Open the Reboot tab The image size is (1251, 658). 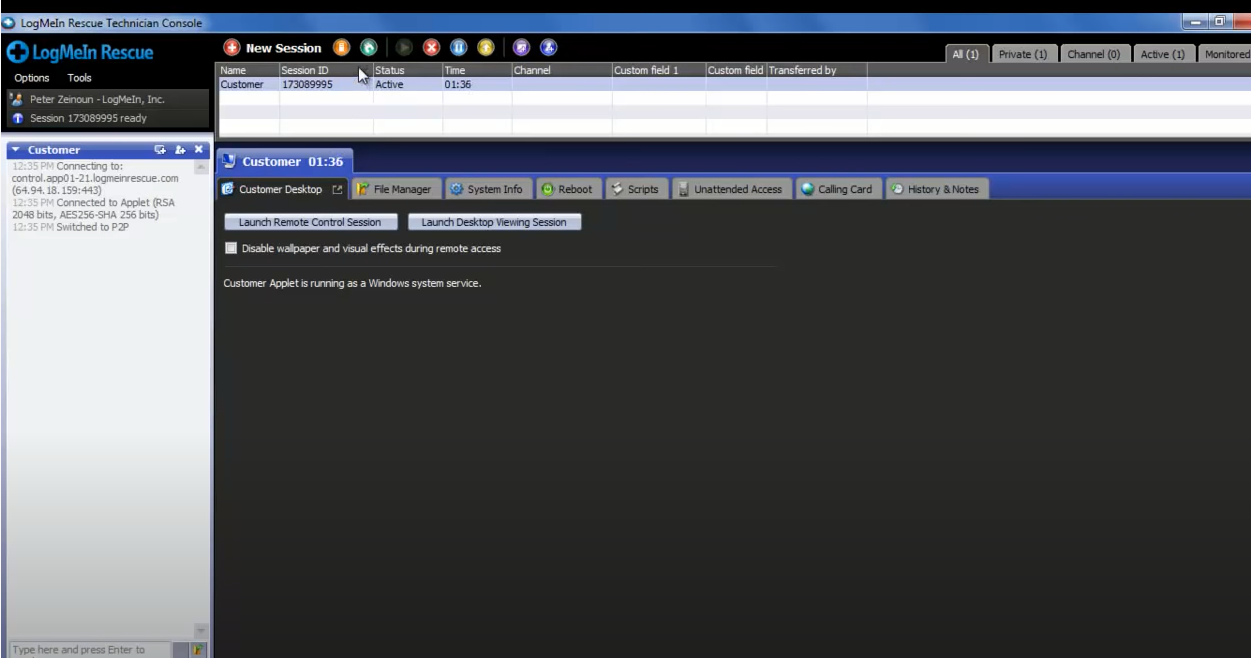coord(568,189)
